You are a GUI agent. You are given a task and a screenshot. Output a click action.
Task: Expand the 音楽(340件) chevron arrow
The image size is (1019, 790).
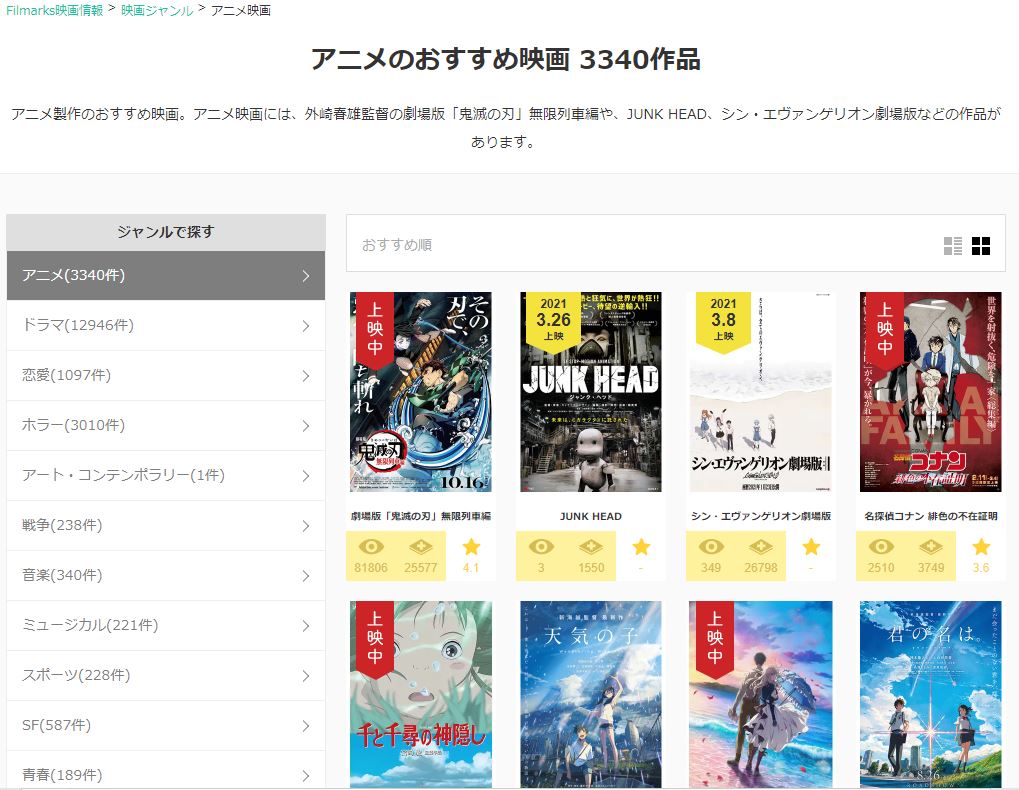point(305,576)
